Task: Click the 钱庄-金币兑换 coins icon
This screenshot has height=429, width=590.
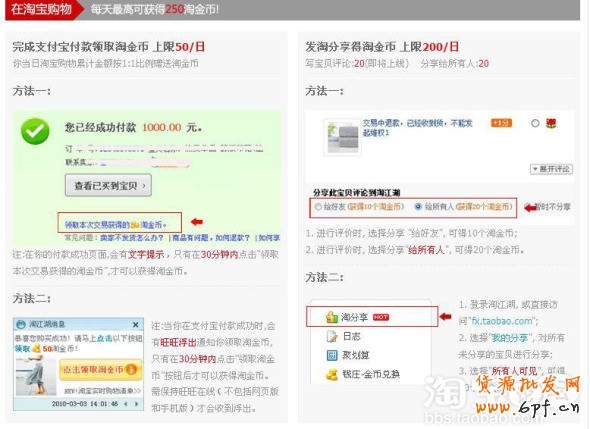Action: point(332,374)
